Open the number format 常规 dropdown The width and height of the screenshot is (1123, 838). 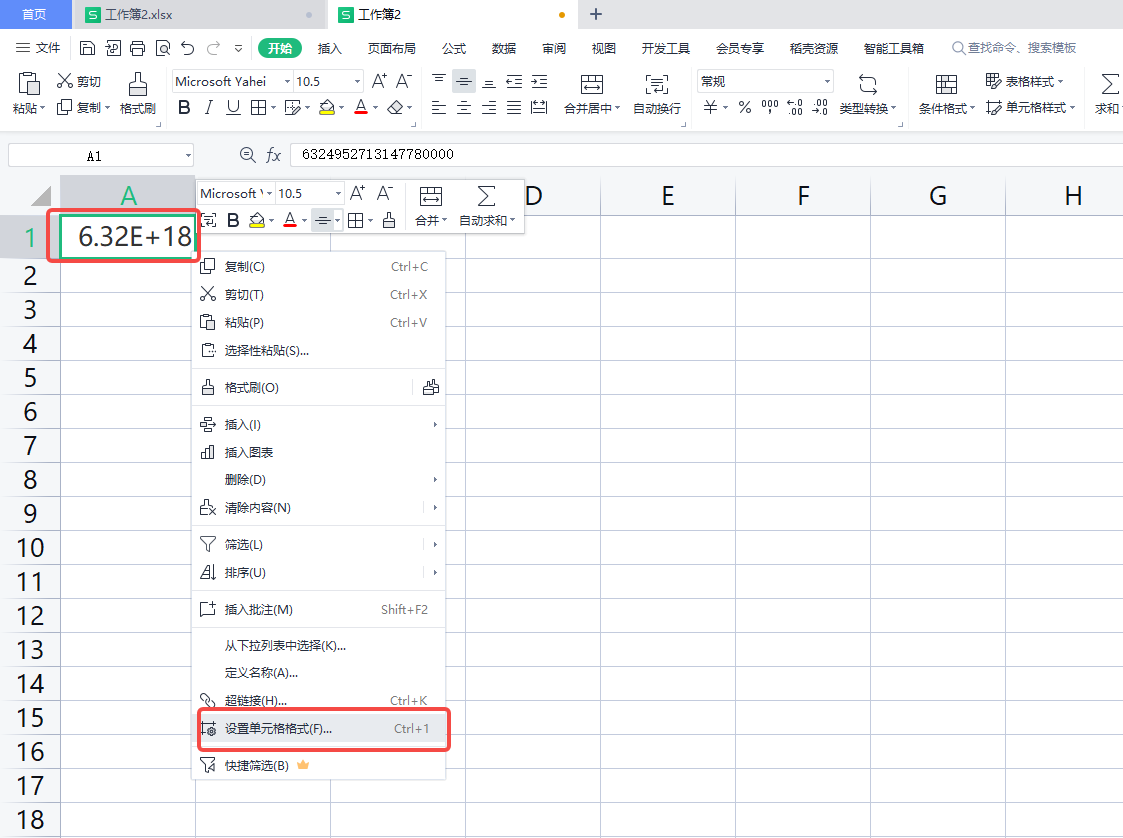click(x=828, y=81)
